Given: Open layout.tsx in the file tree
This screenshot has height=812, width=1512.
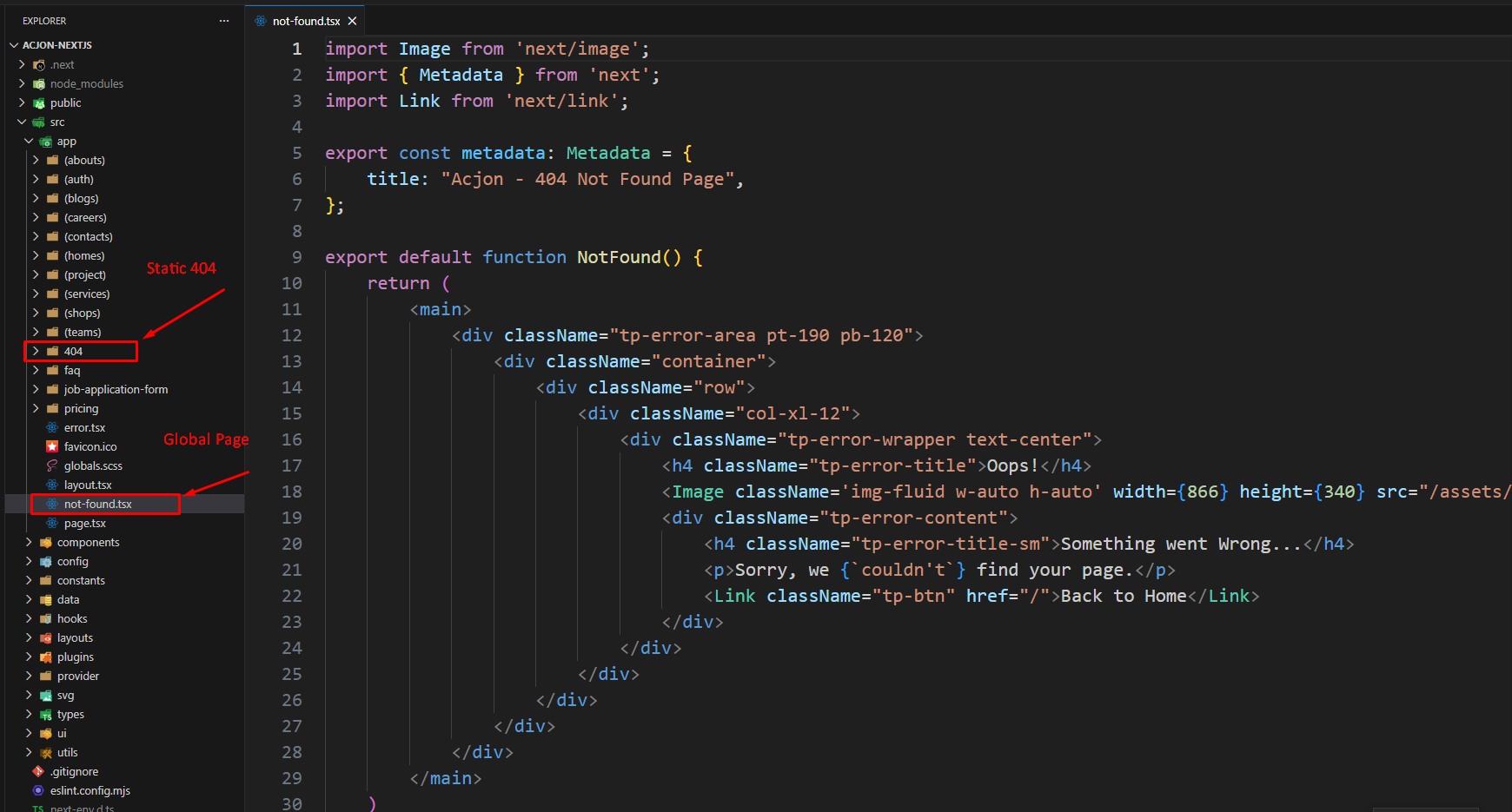Looking at the screenshot, I should 87,485.
